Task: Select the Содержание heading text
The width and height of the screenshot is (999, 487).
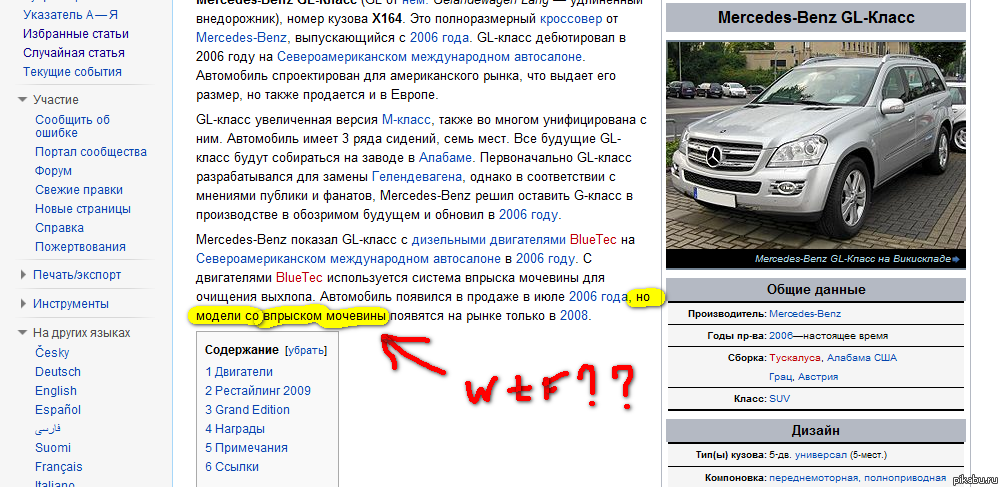Action: 241,350
